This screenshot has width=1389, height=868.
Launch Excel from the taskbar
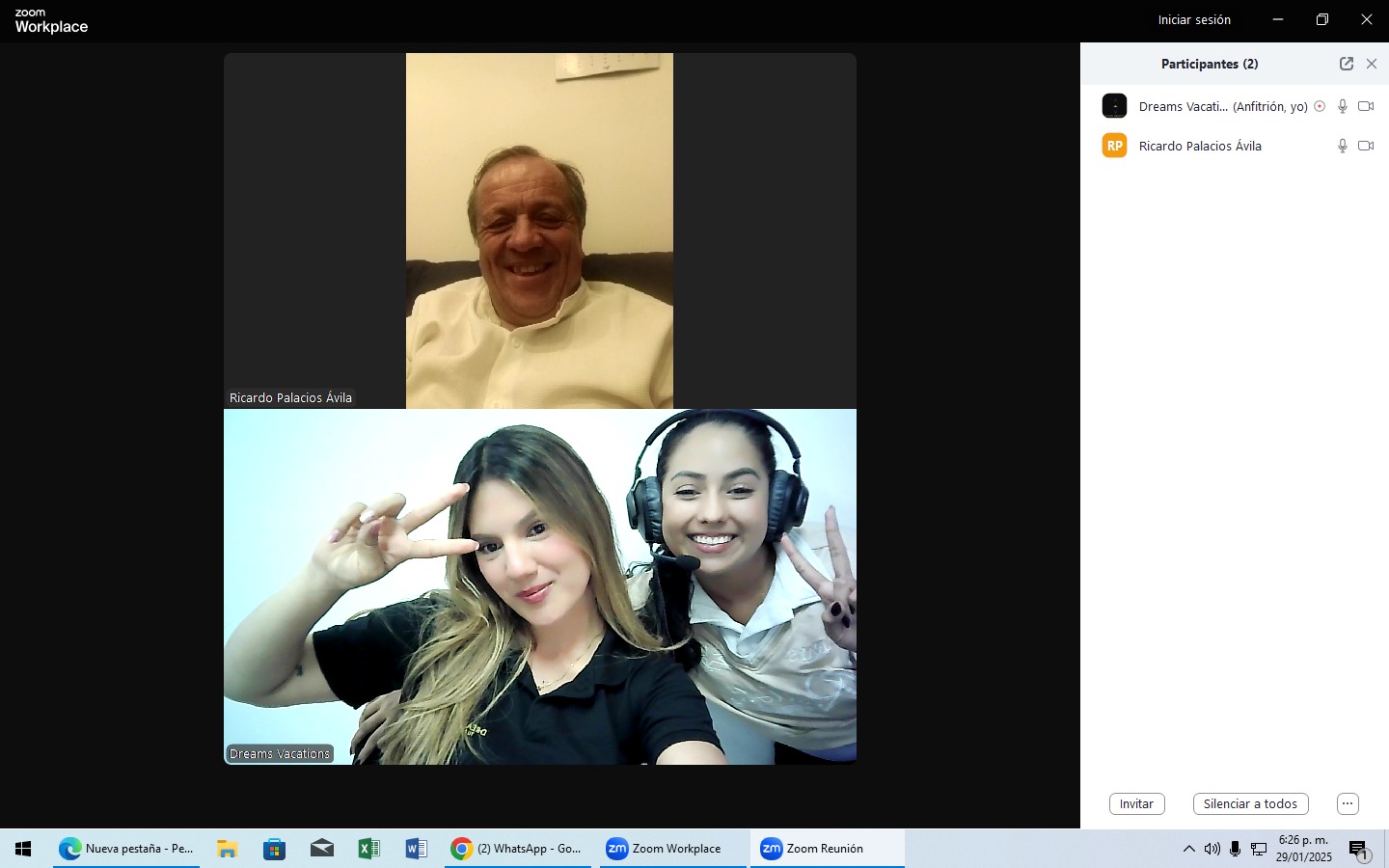(x=368, y=849)
